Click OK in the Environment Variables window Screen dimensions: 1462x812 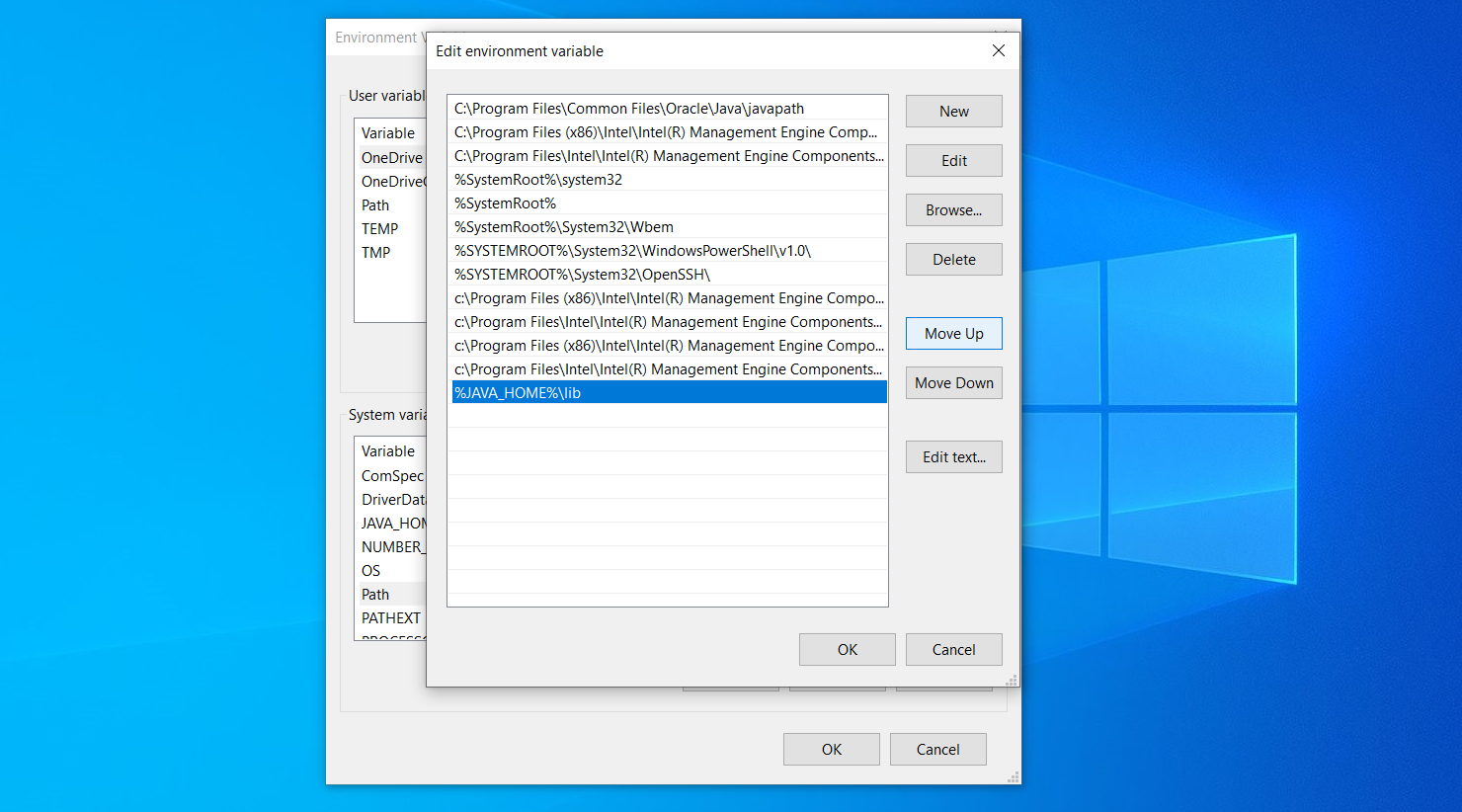831,750
